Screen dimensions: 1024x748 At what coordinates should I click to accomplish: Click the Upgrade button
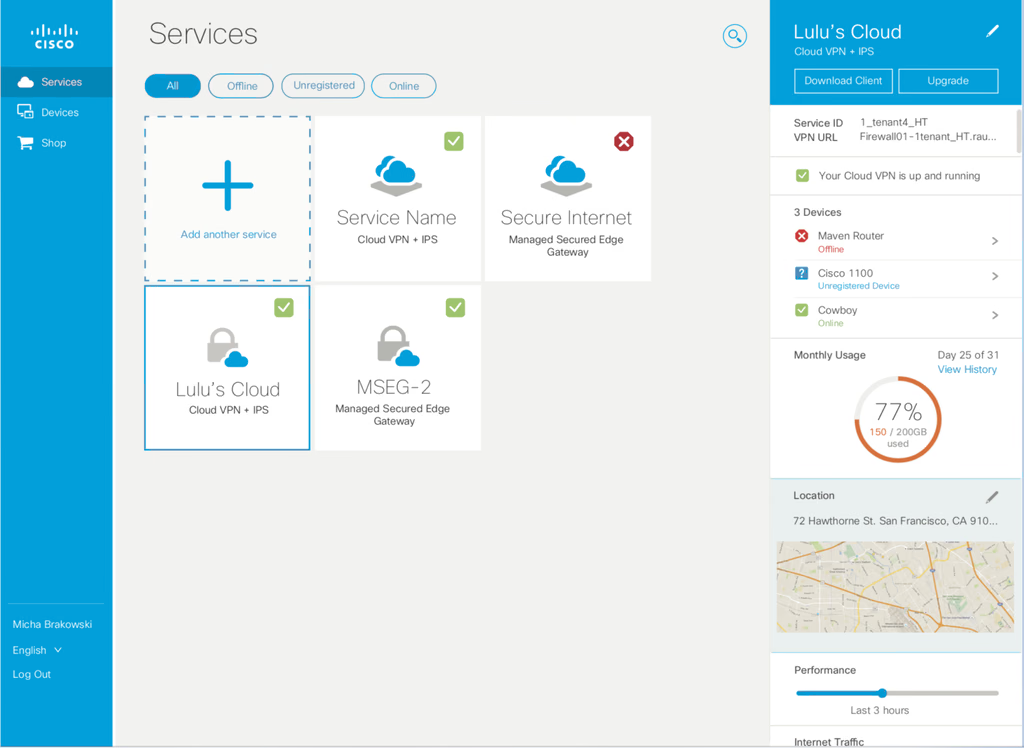pos(948,81)
